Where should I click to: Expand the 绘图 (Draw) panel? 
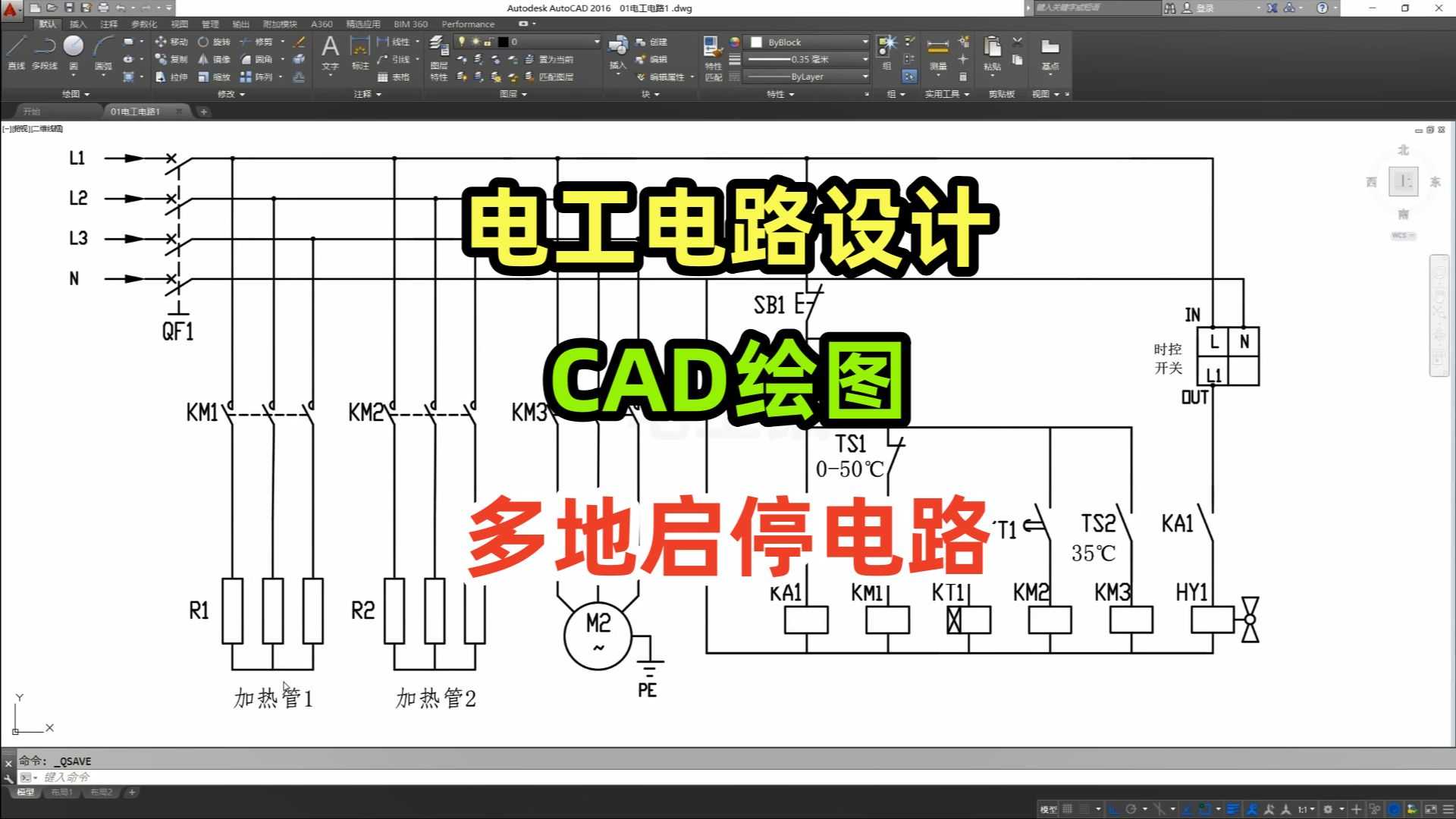pyautogui.click(x=76, y=94)
